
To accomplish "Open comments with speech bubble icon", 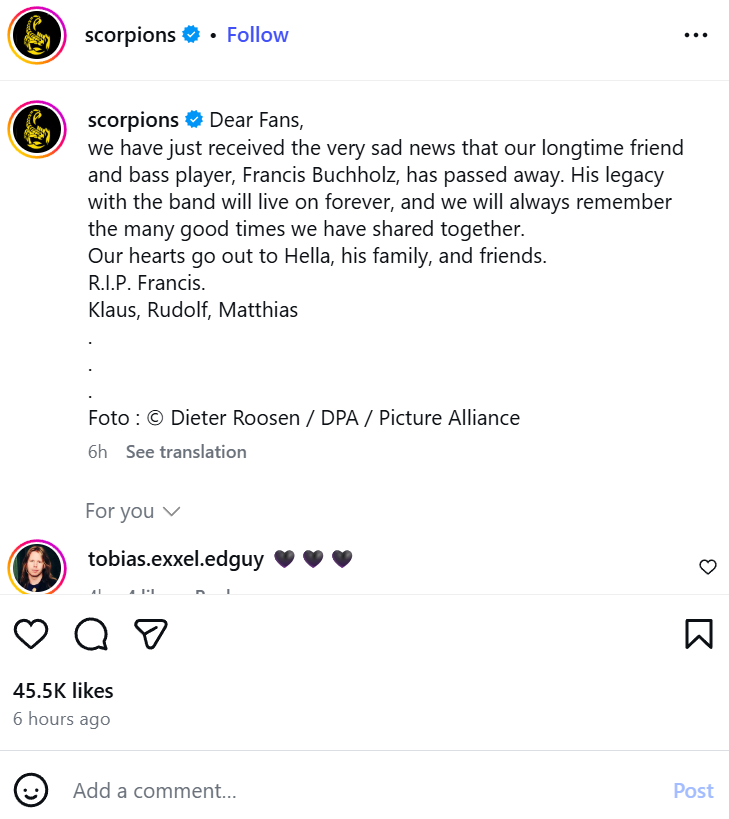I will pos(91,633).
